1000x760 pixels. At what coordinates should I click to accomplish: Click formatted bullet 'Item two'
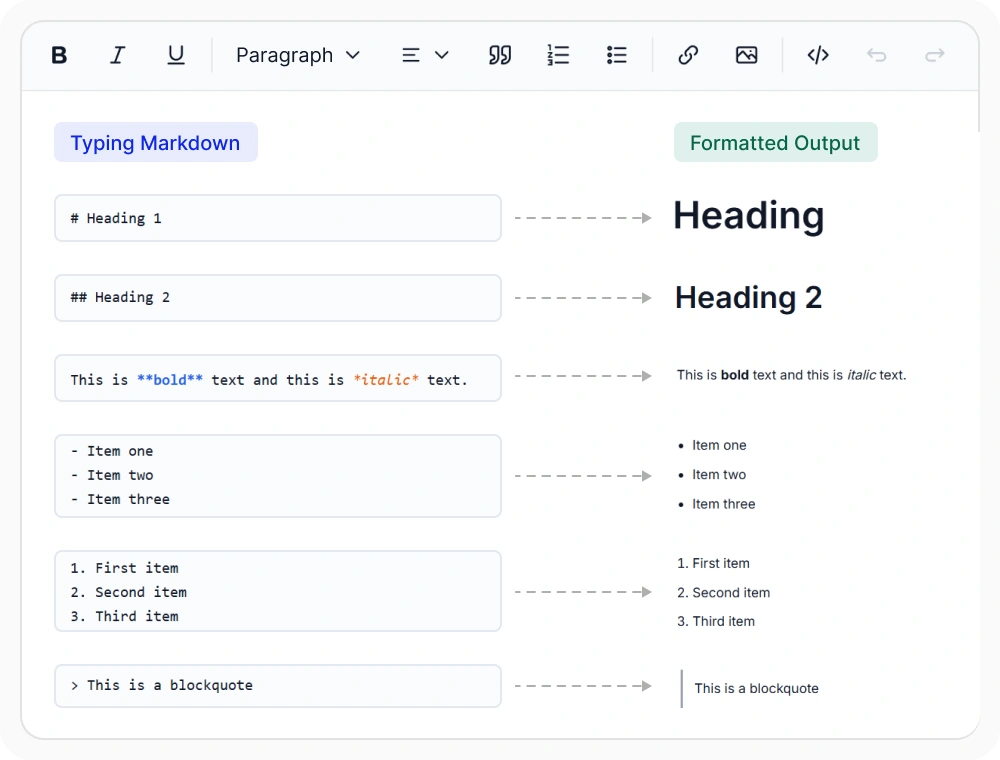click(712, 474)
